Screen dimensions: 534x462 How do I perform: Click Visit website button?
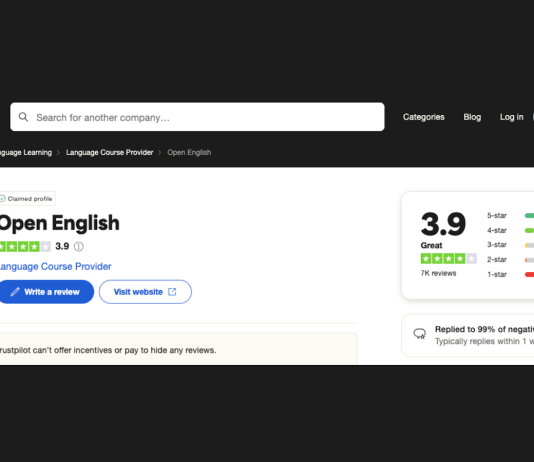pos(145,292)
